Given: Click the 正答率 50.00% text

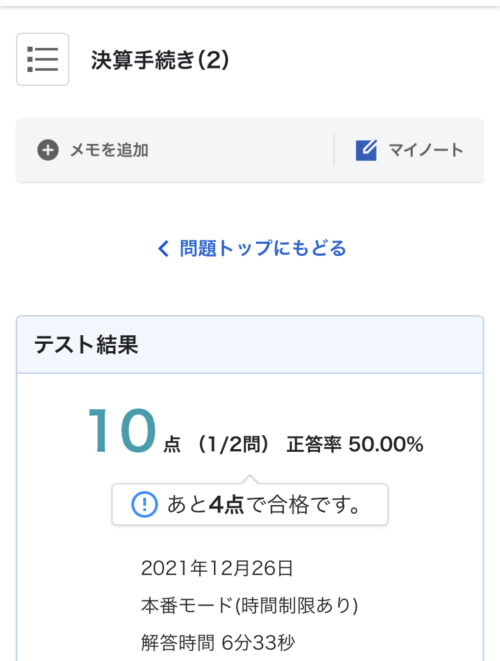Looking at the screenshot, I should [355, 444].
